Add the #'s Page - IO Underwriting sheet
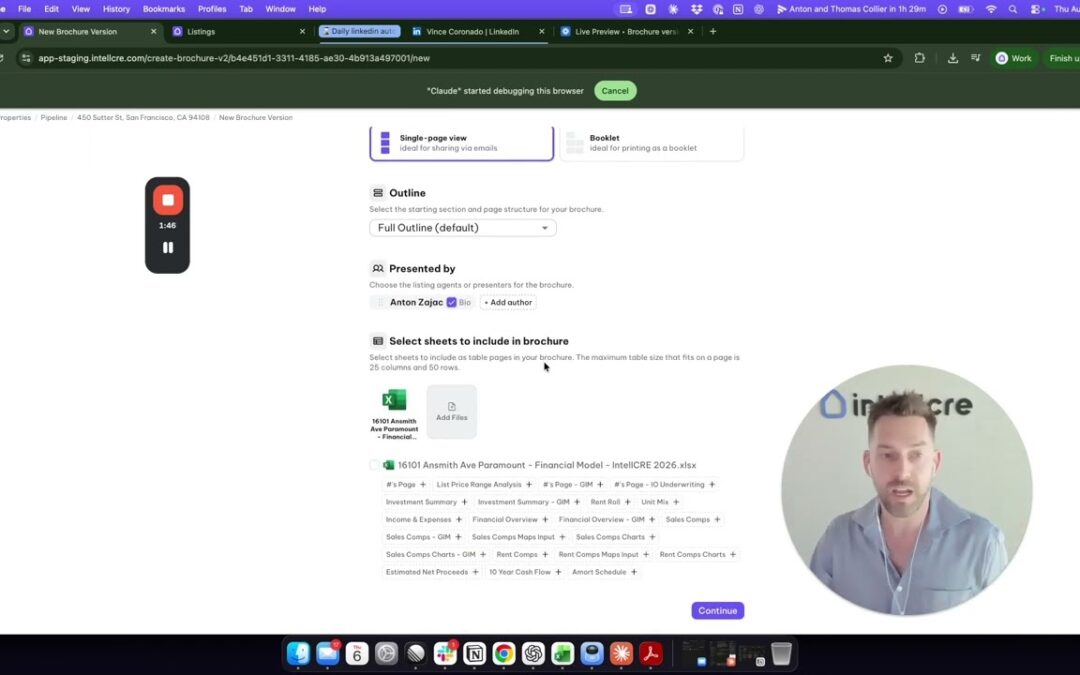The height and width of the screenshot is (675, 1080). pos(712,484)
